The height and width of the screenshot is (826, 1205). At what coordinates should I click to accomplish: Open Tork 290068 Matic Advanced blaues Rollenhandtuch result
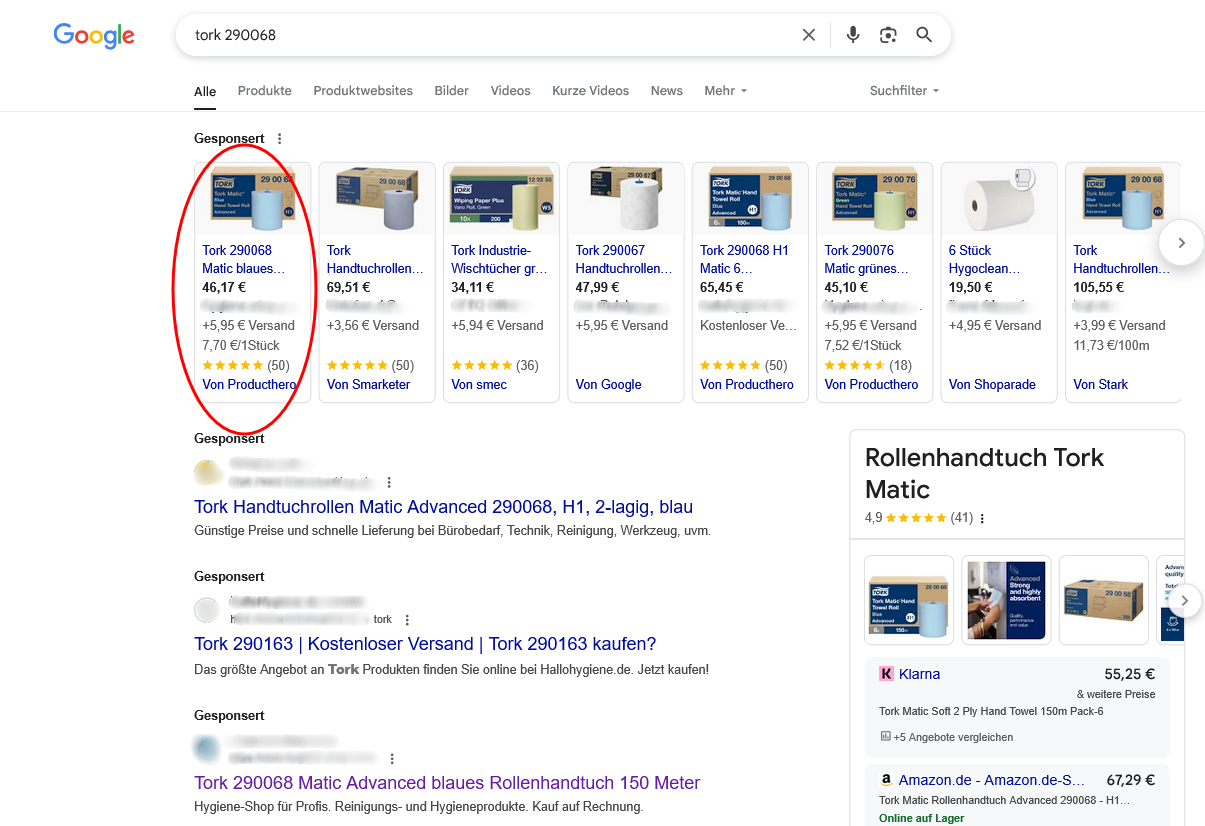tap(447, 783)
